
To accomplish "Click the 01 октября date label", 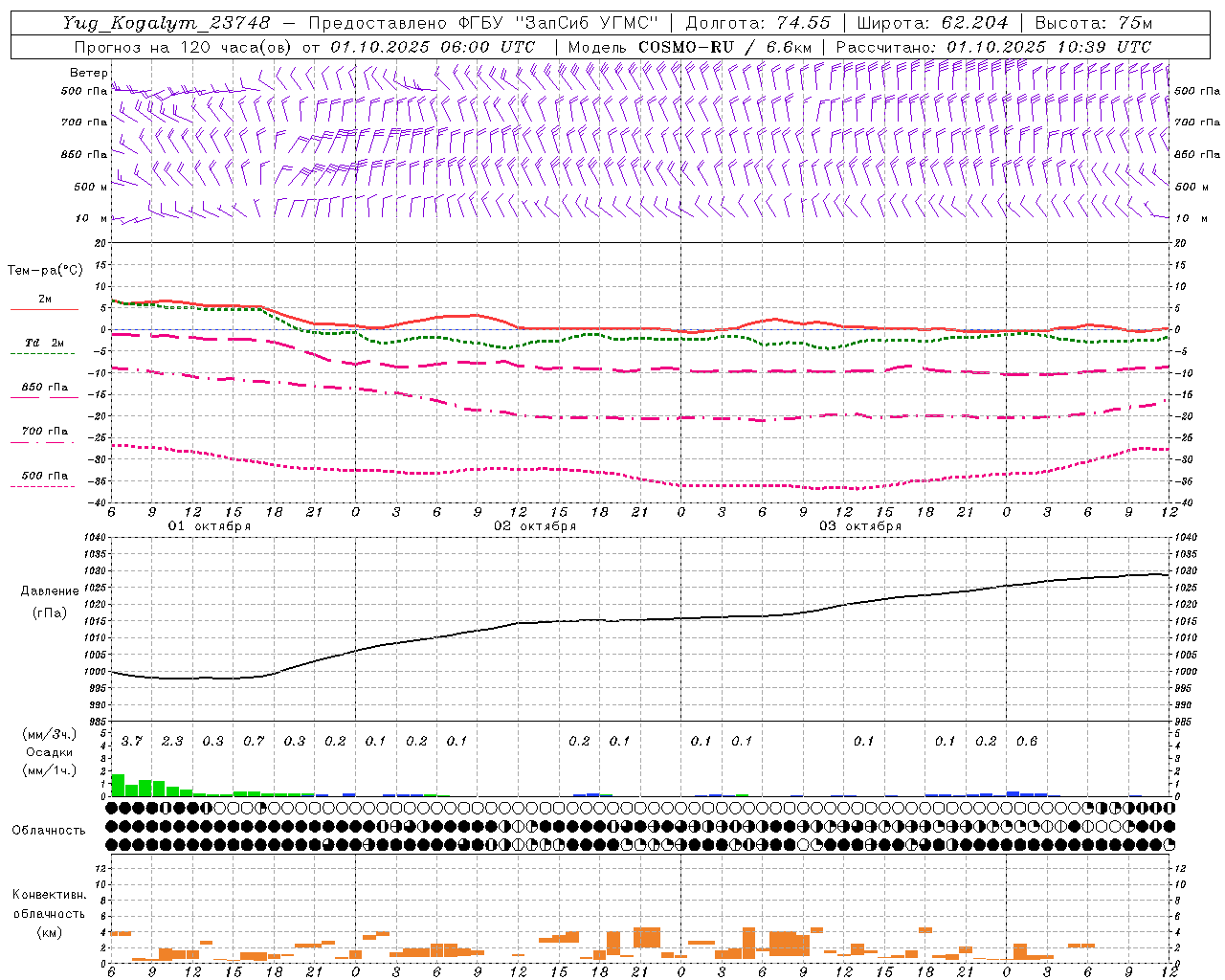I will pos(210,526).
